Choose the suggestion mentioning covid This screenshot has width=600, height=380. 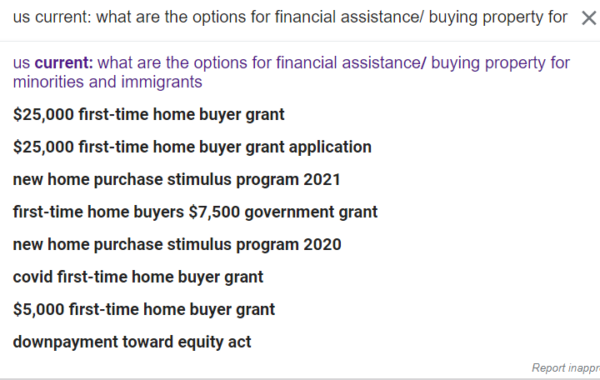(x=138, y=277)
